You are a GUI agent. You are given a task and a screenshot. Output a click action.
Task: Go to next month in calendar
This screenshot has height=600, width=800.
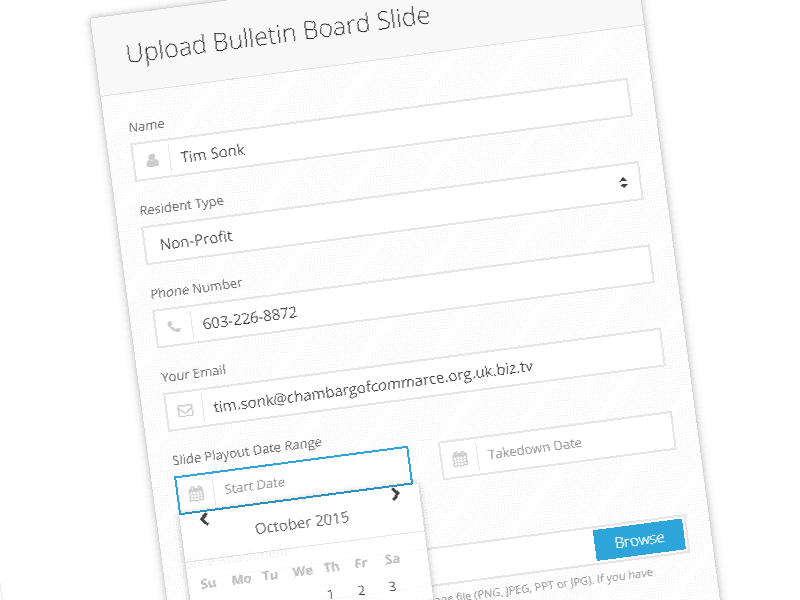[396, 494]
